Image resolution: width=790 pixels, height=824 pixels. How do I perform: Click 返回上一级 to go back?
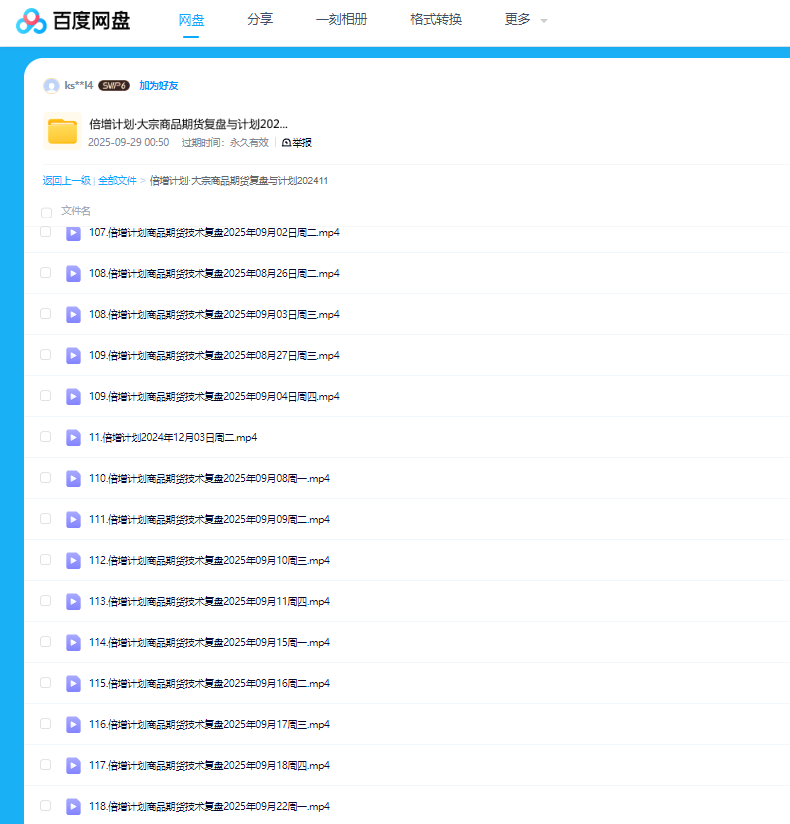click(x=66, y=181)
